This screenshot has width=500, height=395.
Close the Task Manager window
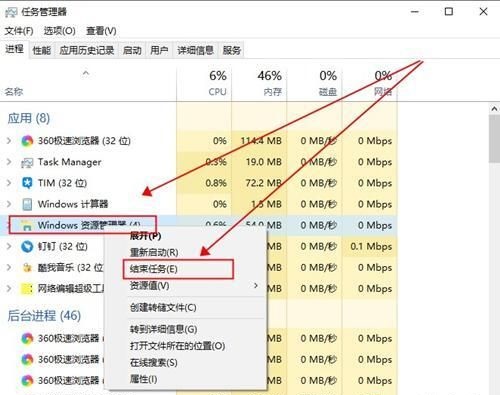click(x=483, y=12)
